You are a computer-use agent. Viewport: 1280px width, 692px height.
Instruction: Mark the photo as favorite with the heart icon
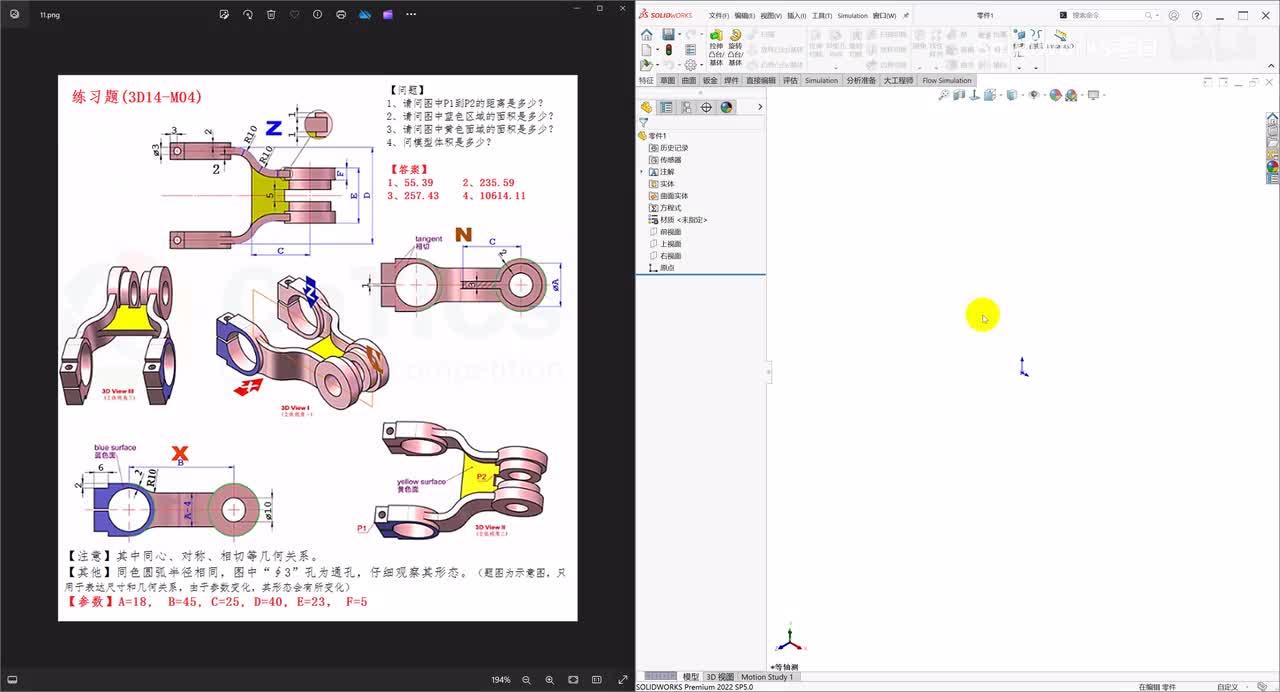(x=294, y=15)
